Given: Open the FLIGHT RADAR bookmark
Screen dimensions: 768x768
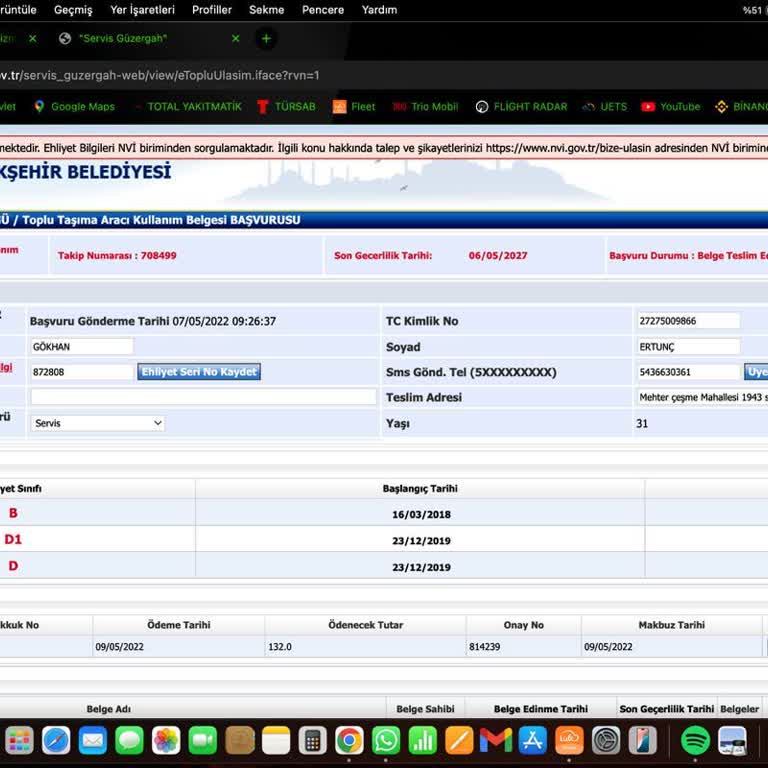Looking at the screenshot, I should [x=520, y=107].
